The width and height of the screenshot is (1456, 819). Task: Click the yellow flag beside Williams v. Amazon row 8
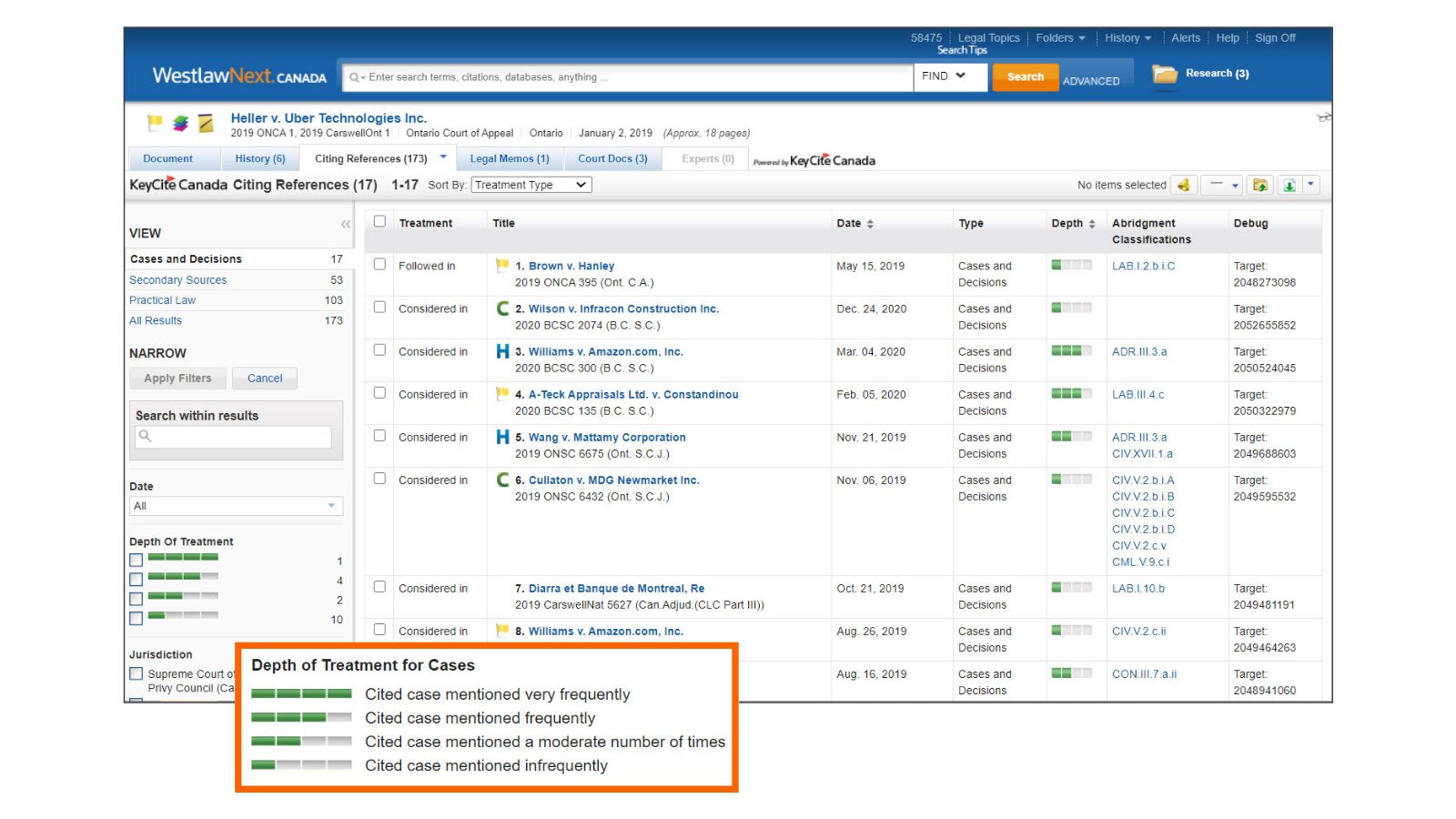tap(502, 630)
